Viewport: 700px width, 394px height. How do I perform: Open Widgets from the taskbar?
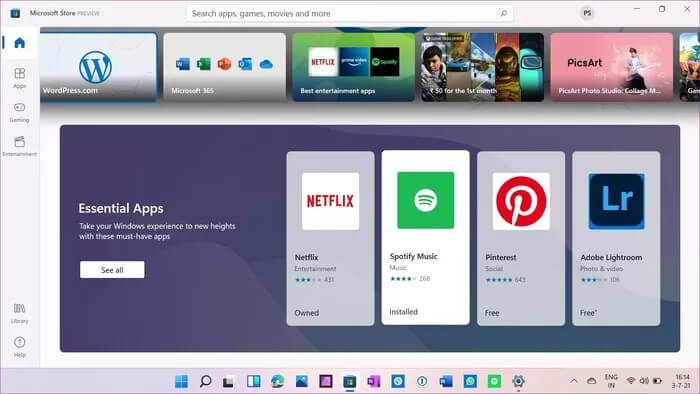254,382
